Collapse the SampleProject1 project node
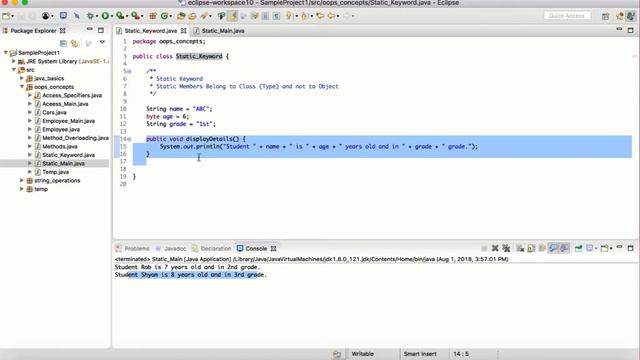Screen dimensions: 640x360 (6, 53)
